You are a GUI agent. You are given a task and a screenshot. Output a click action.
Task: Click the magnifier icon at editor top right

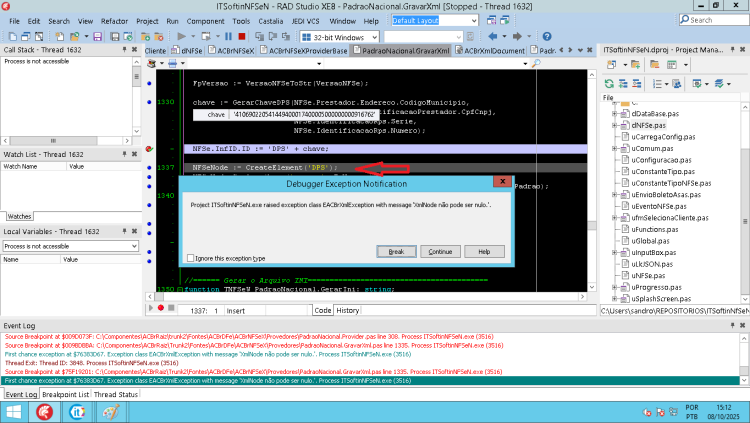click(x=536, y=63)
